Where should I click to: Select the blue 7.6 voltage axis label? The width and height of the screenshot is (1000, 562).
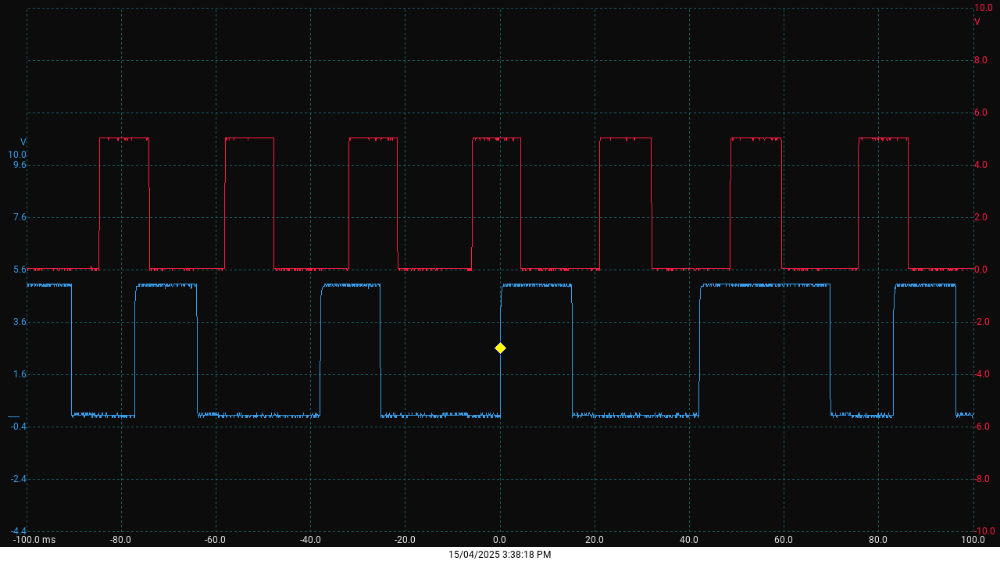(19, 217)
